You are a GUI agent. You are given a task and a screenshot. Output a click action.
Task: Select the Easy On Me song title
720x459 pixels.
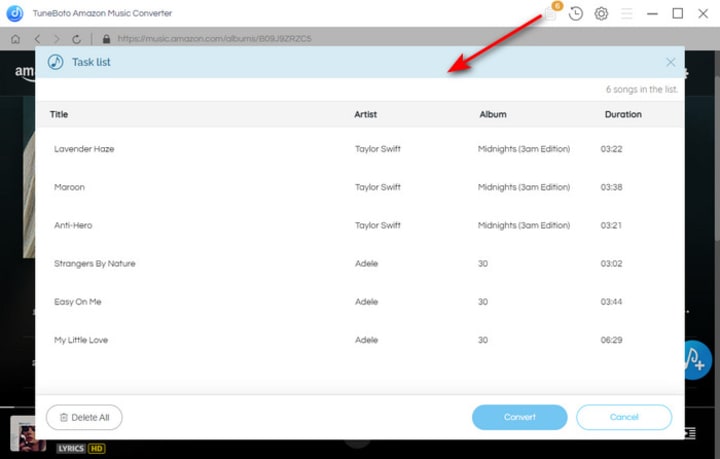point(78,302)
